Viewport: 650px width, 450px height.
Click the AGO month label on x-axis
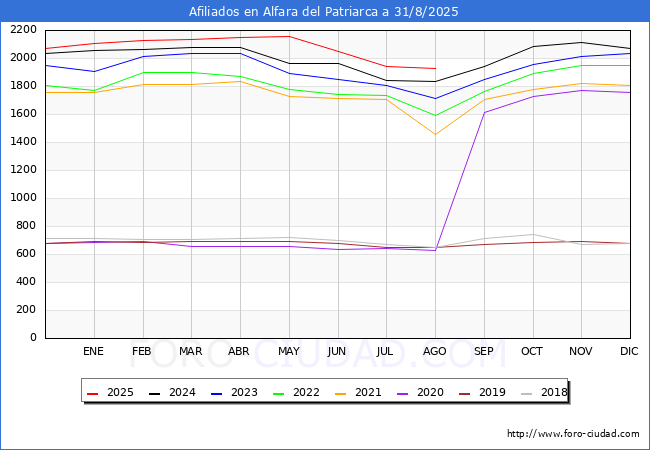[434, 351]
